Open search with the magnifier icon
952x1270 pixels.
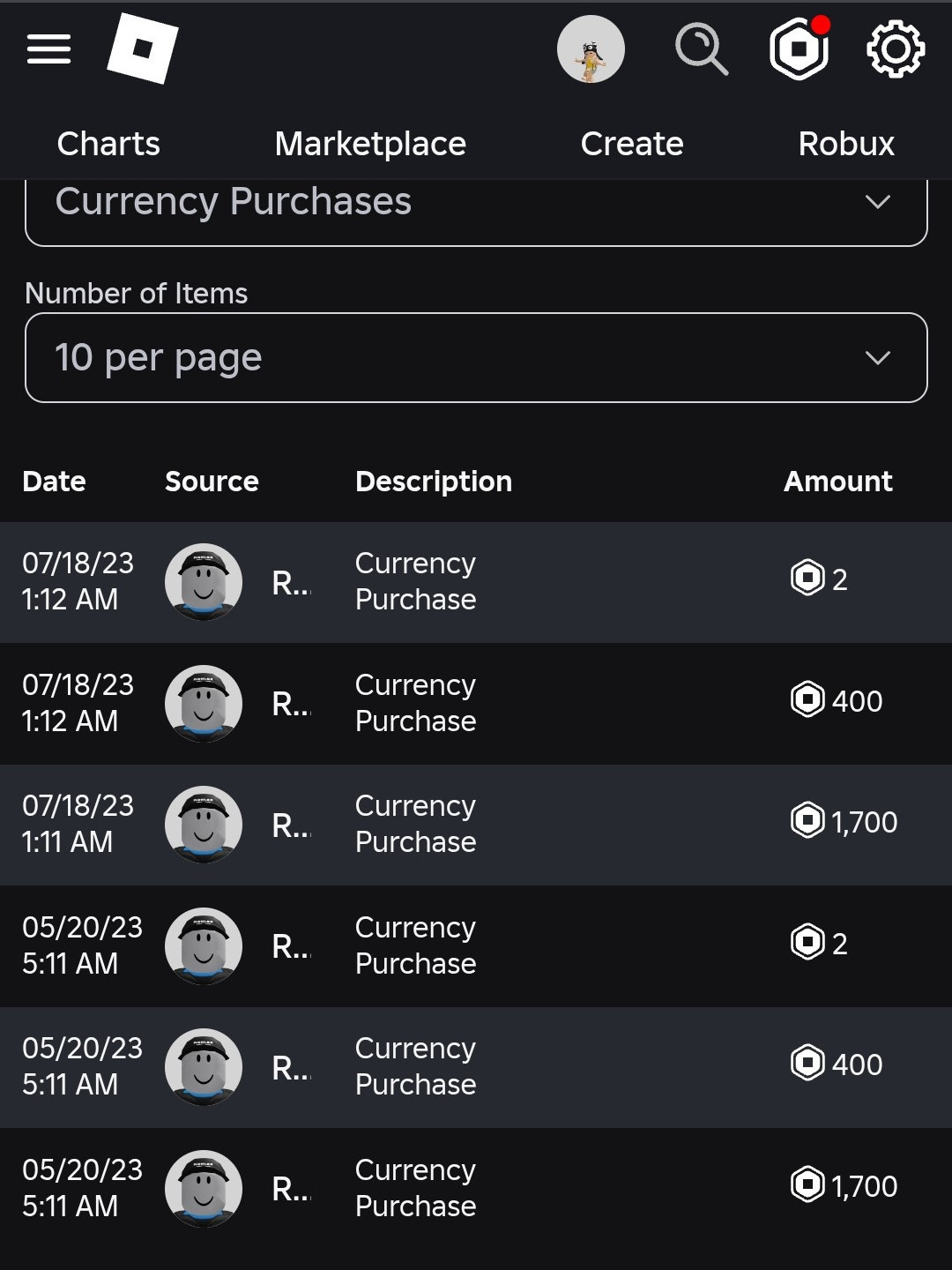tap(701, 49)
